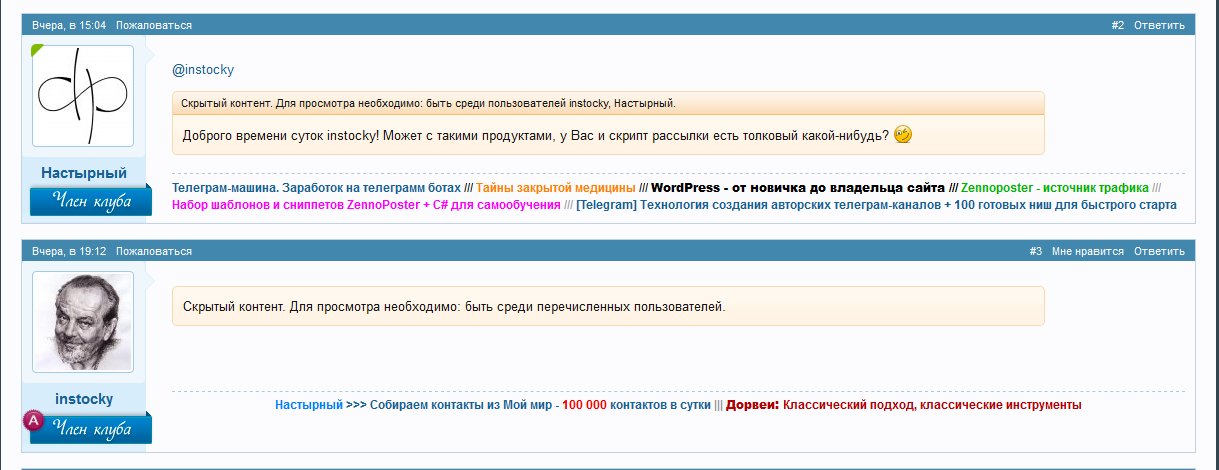Viewport: 1219px width, 470px height.
Task: Click the winking smiley emoticon
Action: (903, 134)
